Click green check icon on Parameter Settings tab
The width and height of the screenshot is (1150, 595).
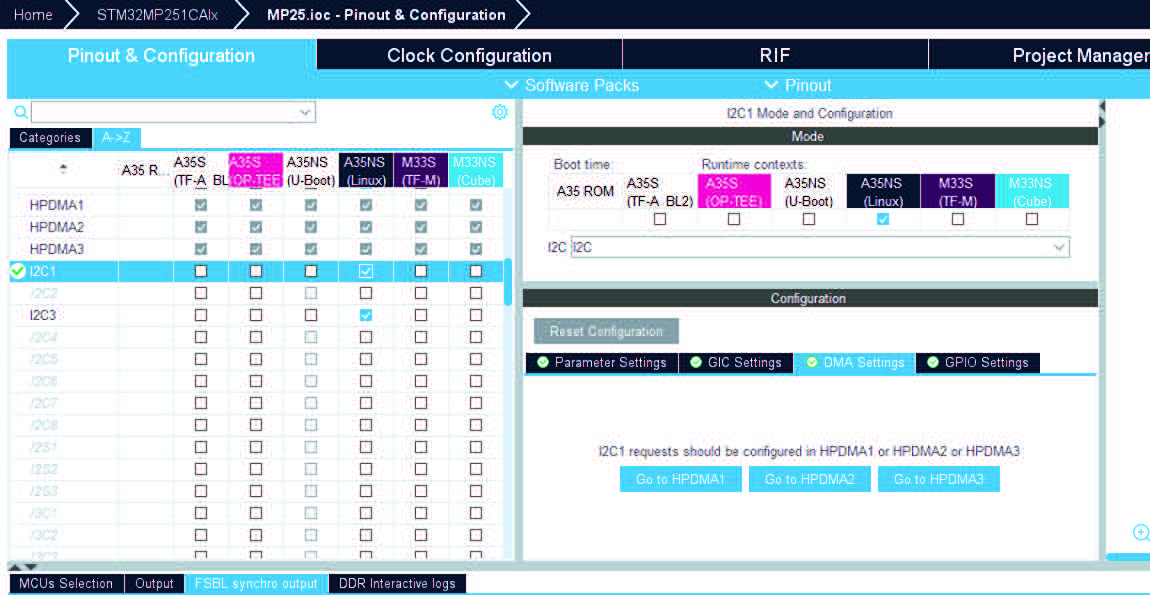[x=543, y=362]
